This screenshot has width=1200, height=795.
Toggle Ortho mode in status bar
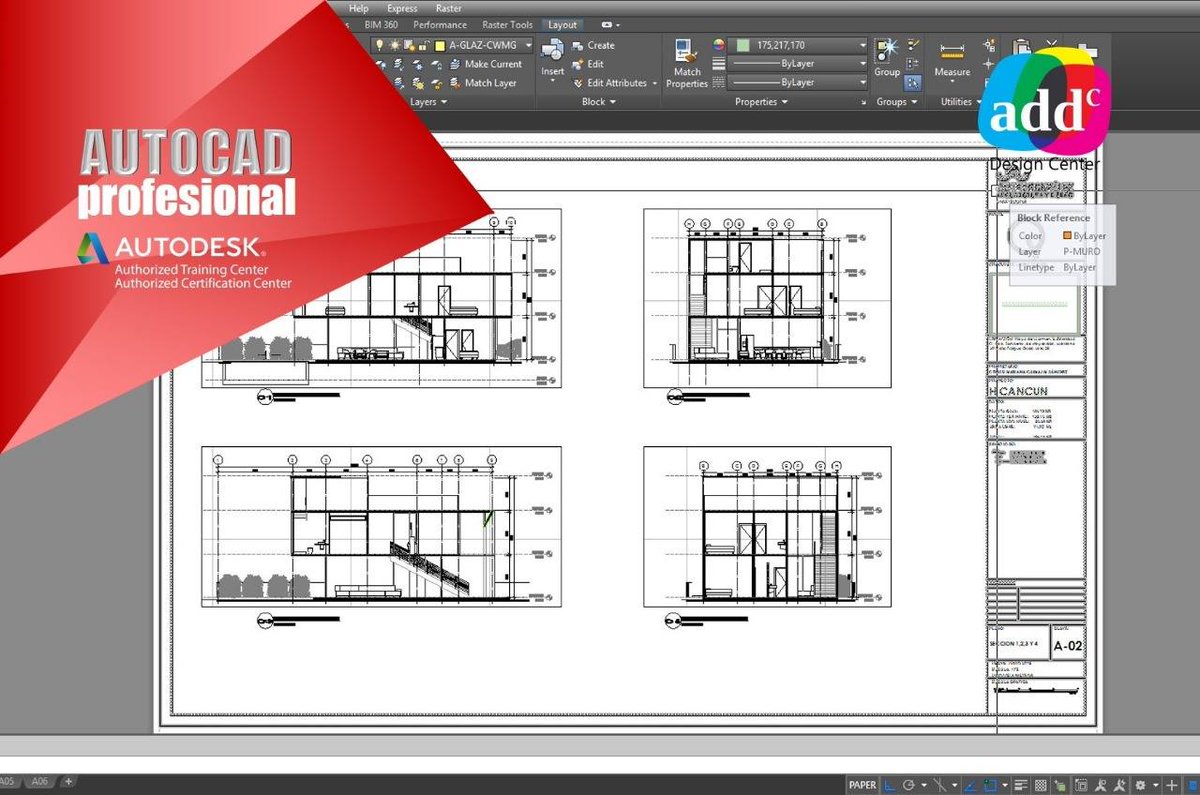click(890, 784)
